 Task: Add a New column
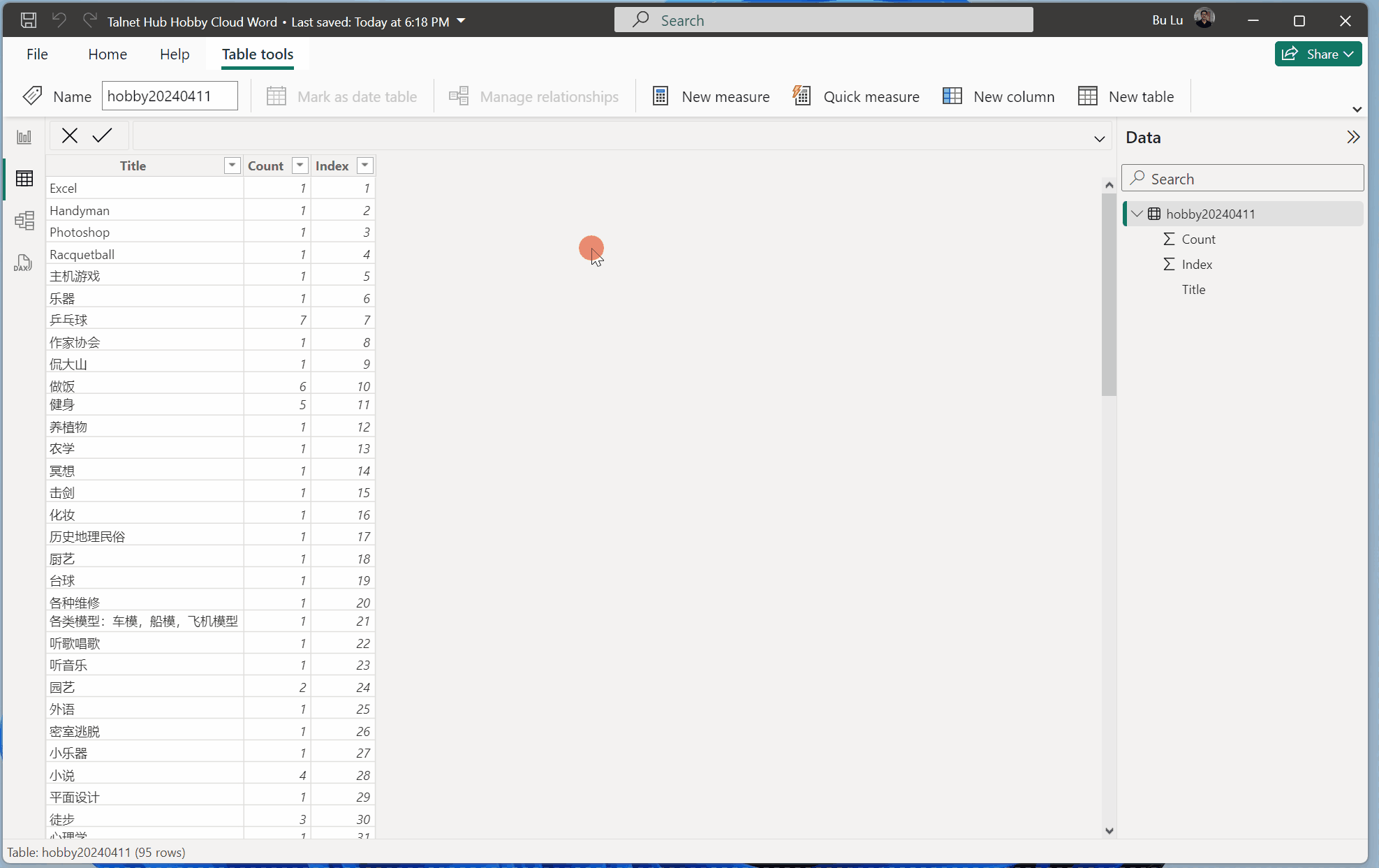(998, 96)
